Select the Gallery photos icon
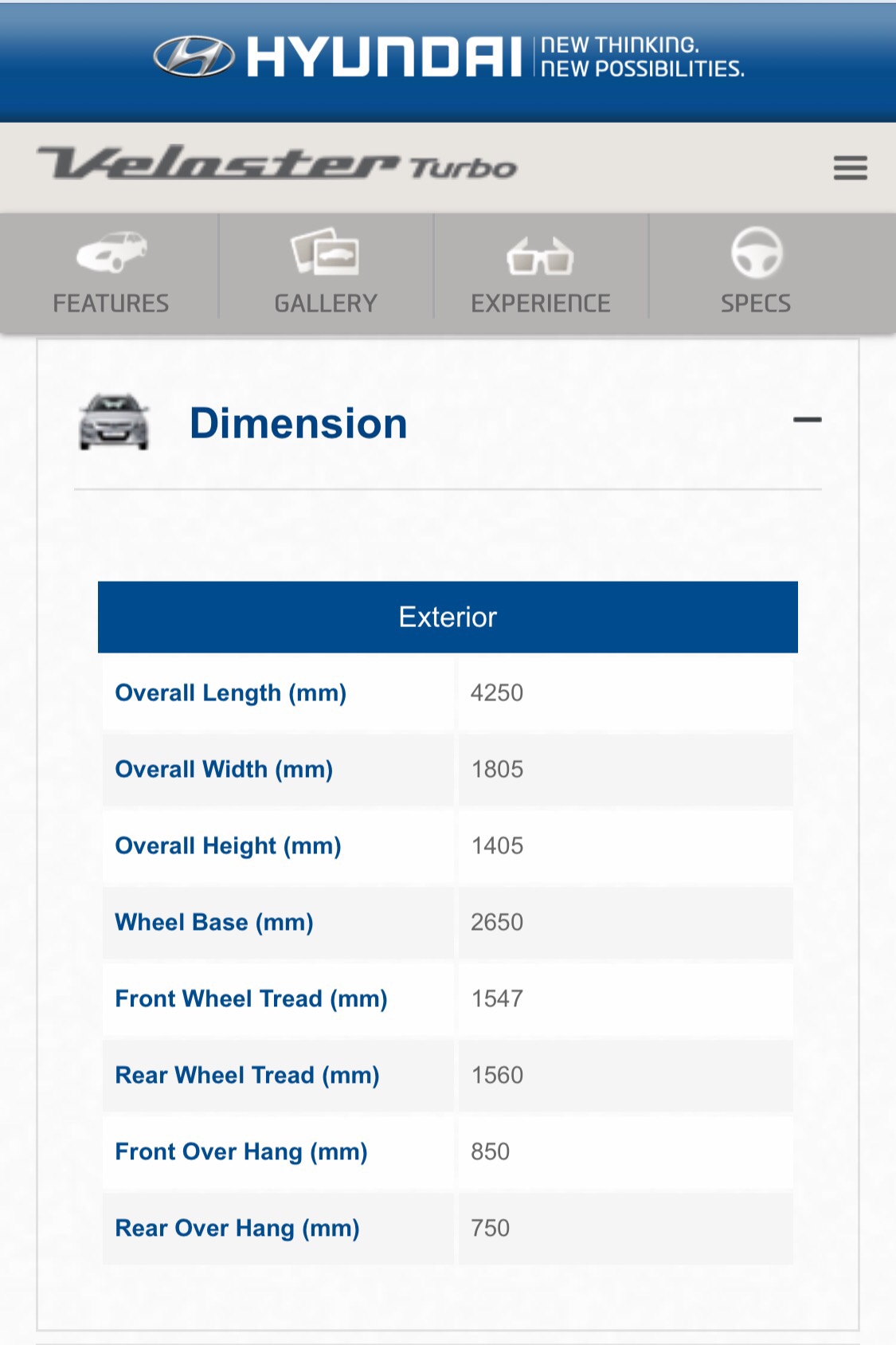Image resolution: width=896 pixels, height=1345 pixels. [325, 251]
